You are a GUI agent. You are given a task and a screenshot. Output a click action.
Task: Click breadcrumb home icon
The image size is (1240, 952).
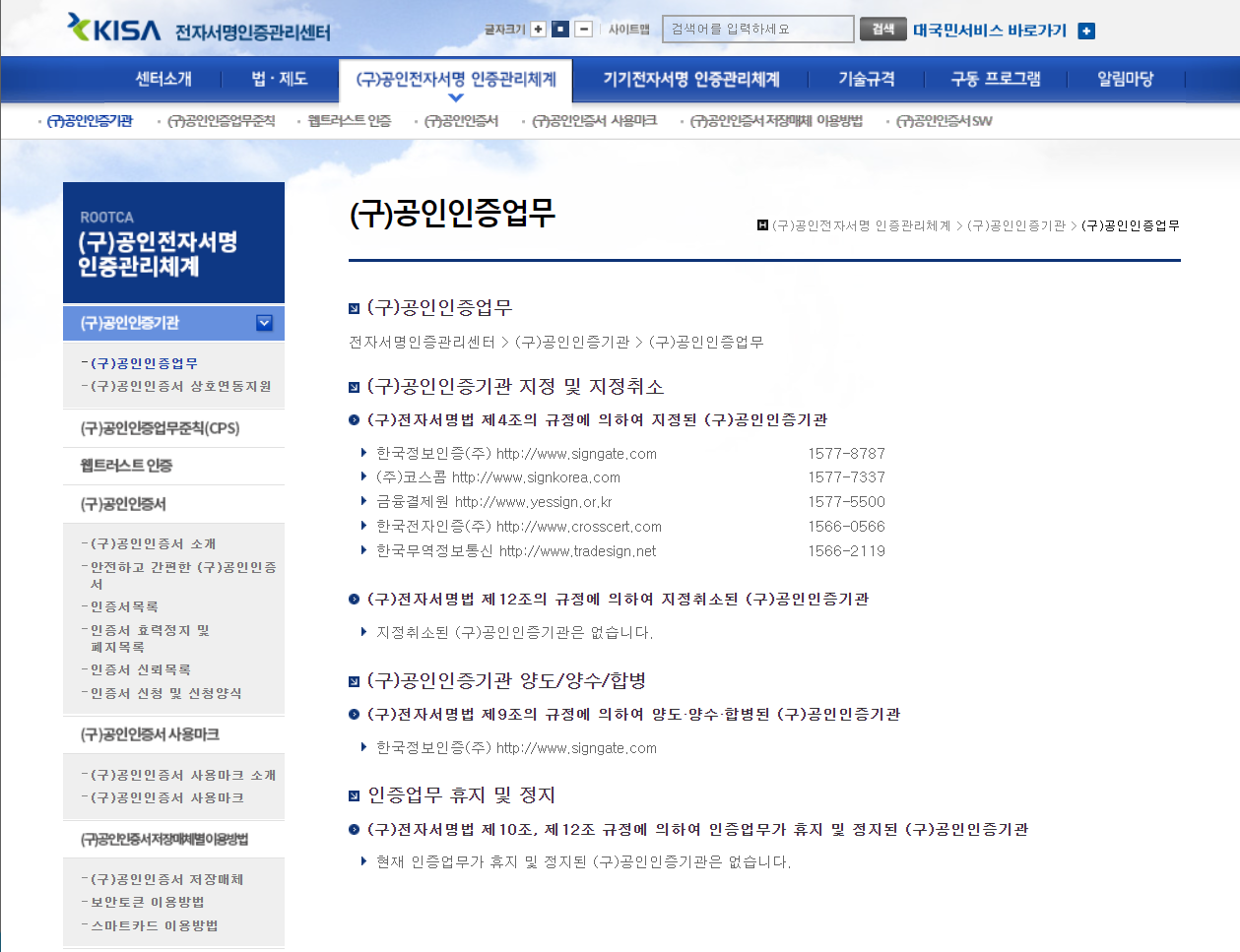tap(762, 225)
